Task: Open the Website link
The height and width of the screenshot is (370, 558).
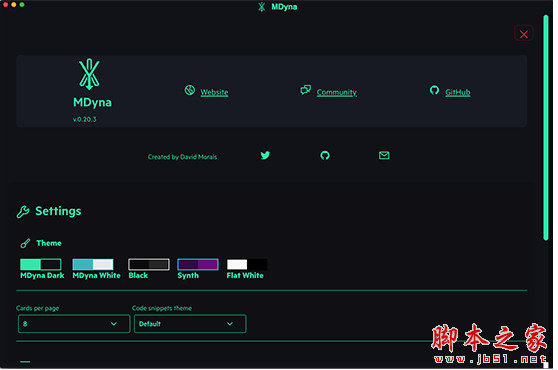Action: (214, 92)
